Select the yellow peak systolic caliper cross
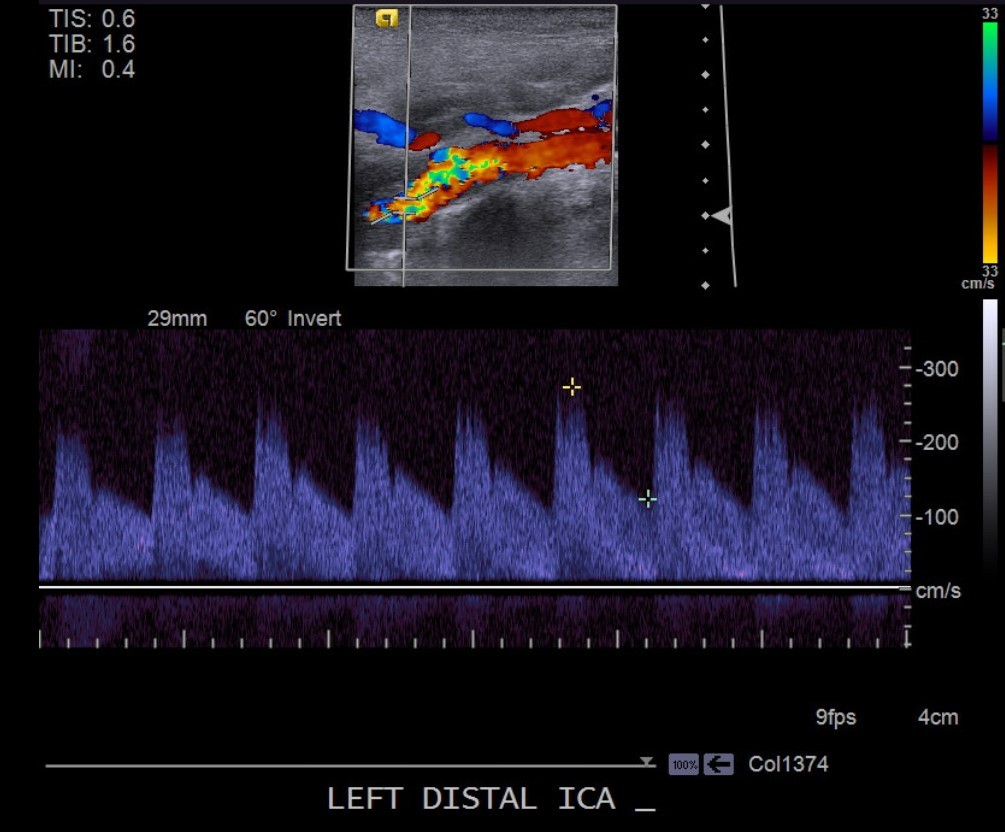 [571, 387]
